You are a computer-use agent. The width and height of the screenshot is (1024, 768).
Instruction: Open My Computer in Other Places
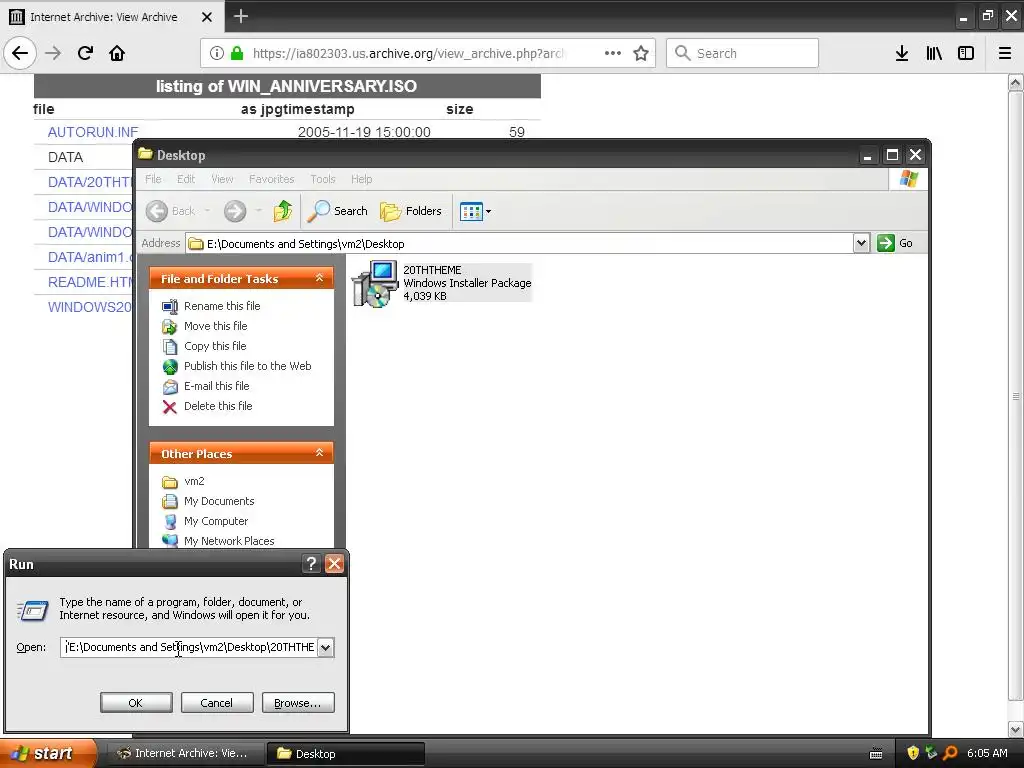pyautogui.click(x=216, y=521)
